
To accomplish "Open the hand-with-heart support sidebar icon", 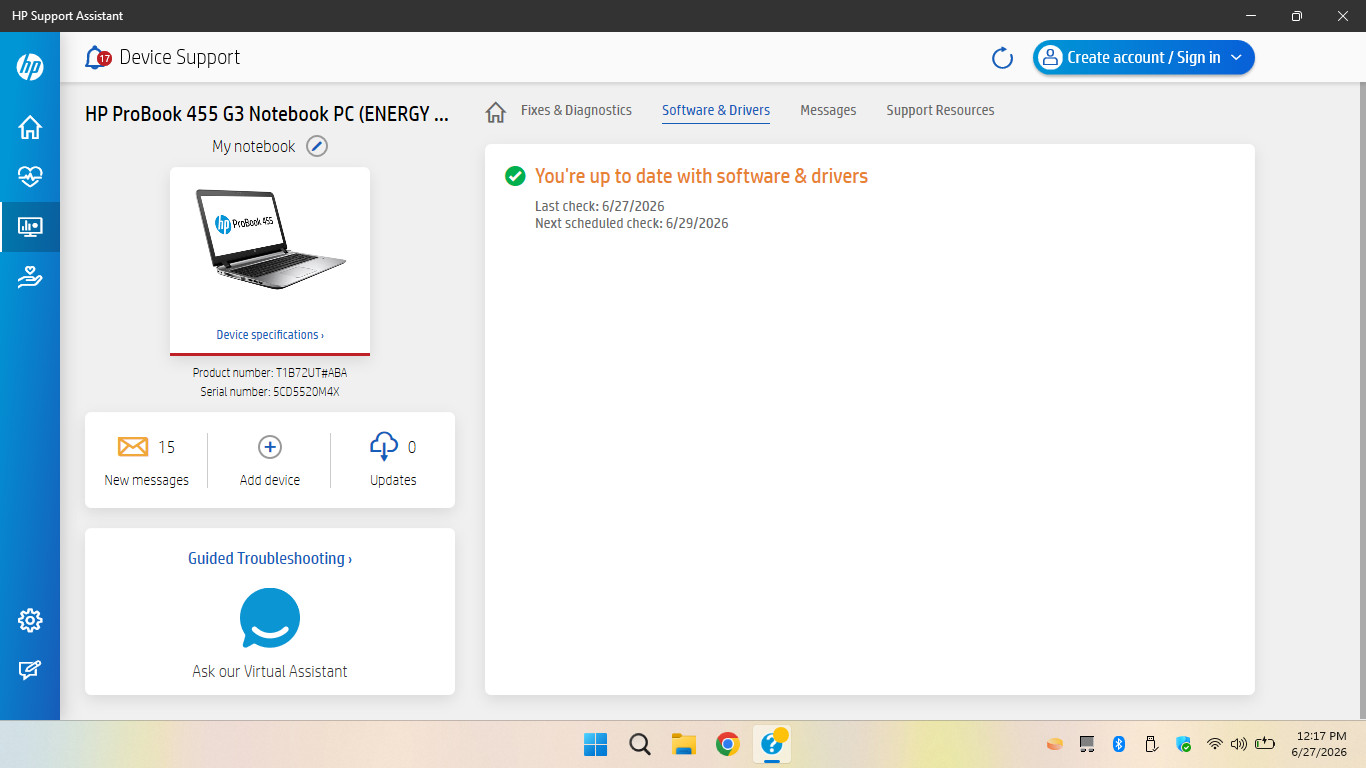I will (x=30, y=277).
